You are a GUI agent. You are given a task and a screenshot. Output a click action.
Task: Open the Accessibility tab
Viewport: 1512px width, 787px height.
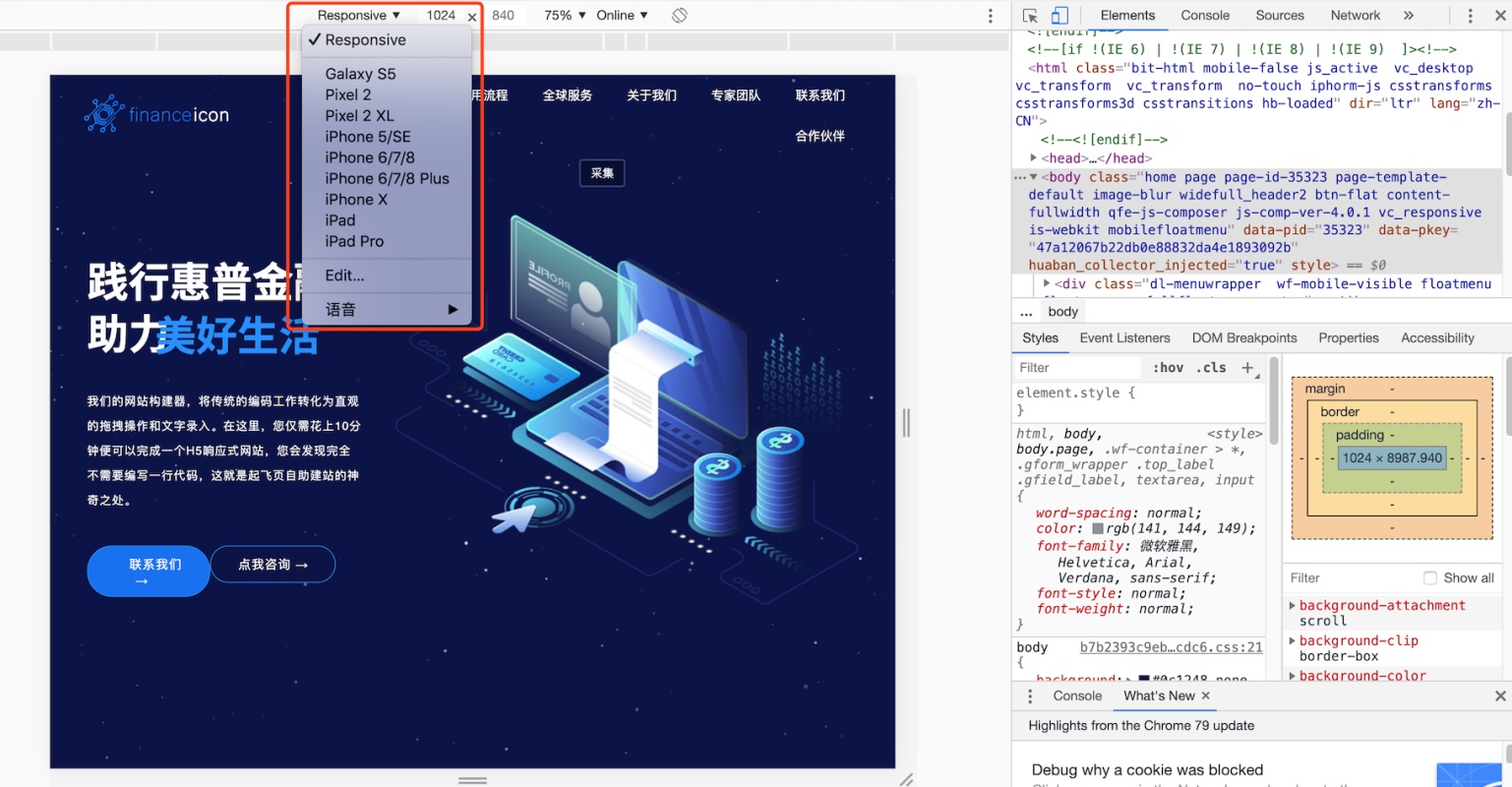[1437, 337]
